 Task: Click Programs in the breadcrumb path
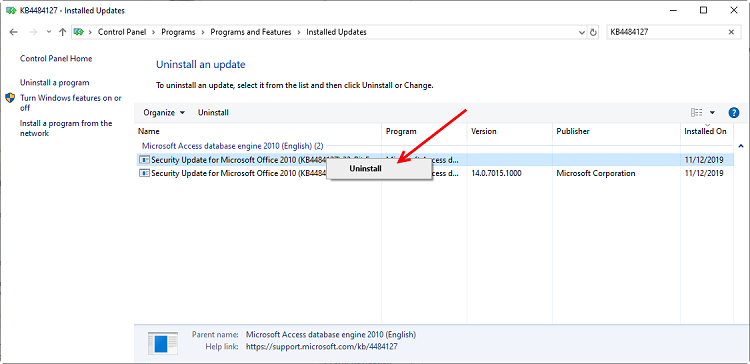178,32
